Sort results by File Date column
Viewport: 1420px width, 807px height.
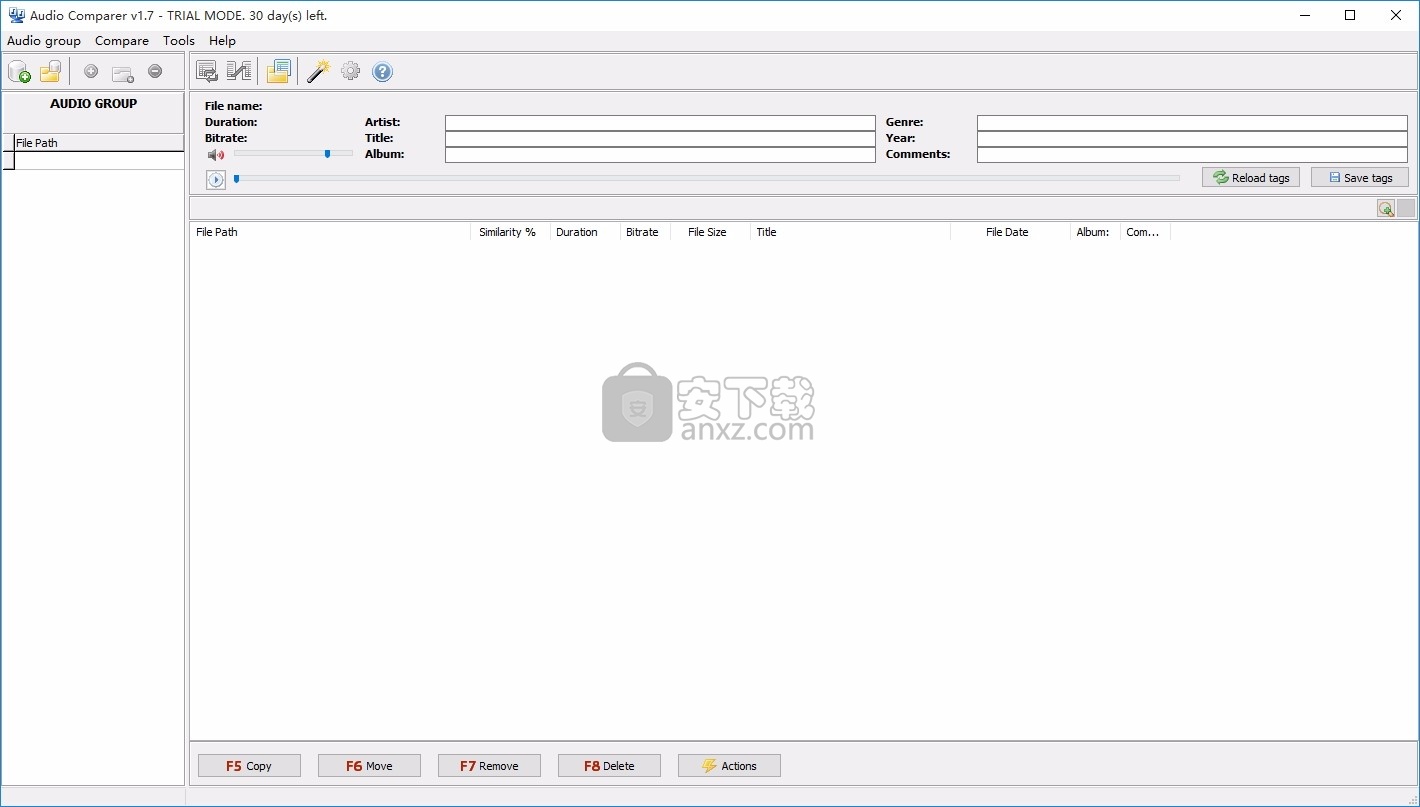(1010, 232)
